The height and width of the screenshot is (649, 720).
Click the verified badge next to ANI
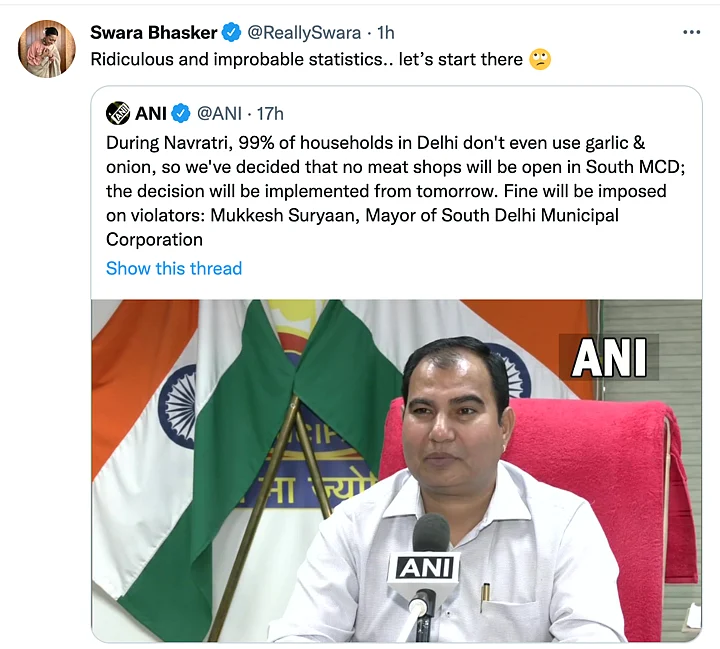tap(180, 113)
